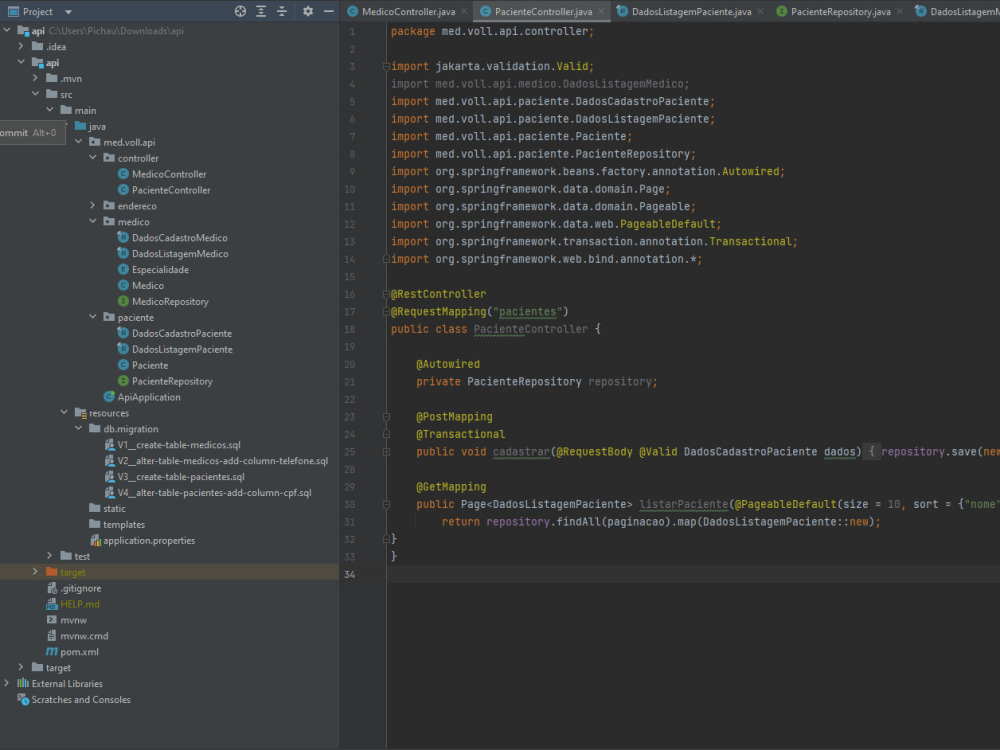
Task: Select the .gitignore file
Action: 80,589
